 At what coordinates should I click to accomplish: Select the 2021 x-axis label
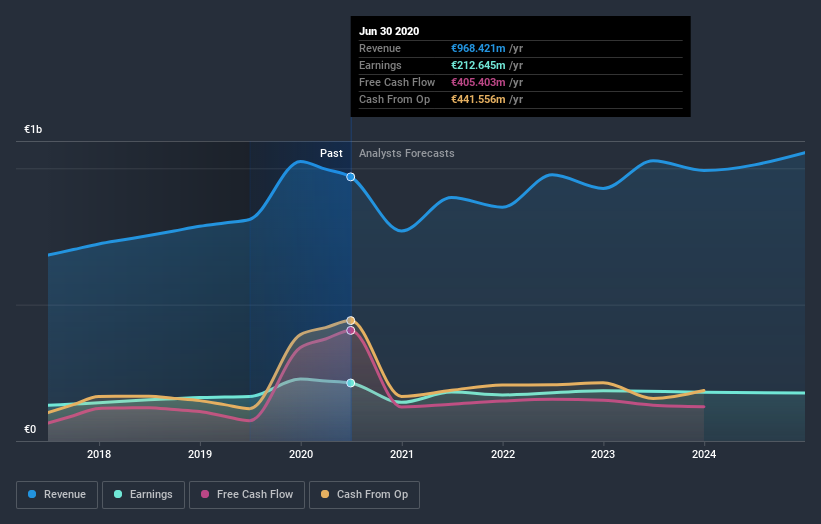click(402, 454)
